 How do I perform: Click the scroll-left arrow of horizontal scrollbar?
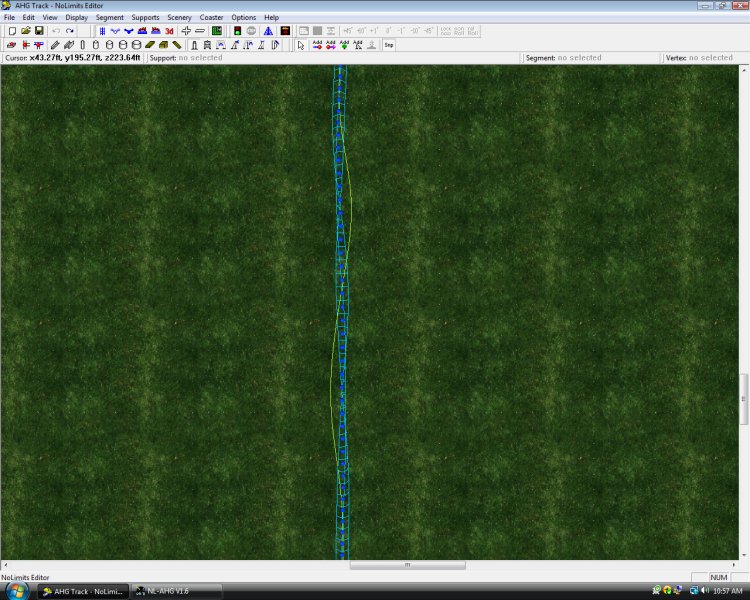(5, 565)
